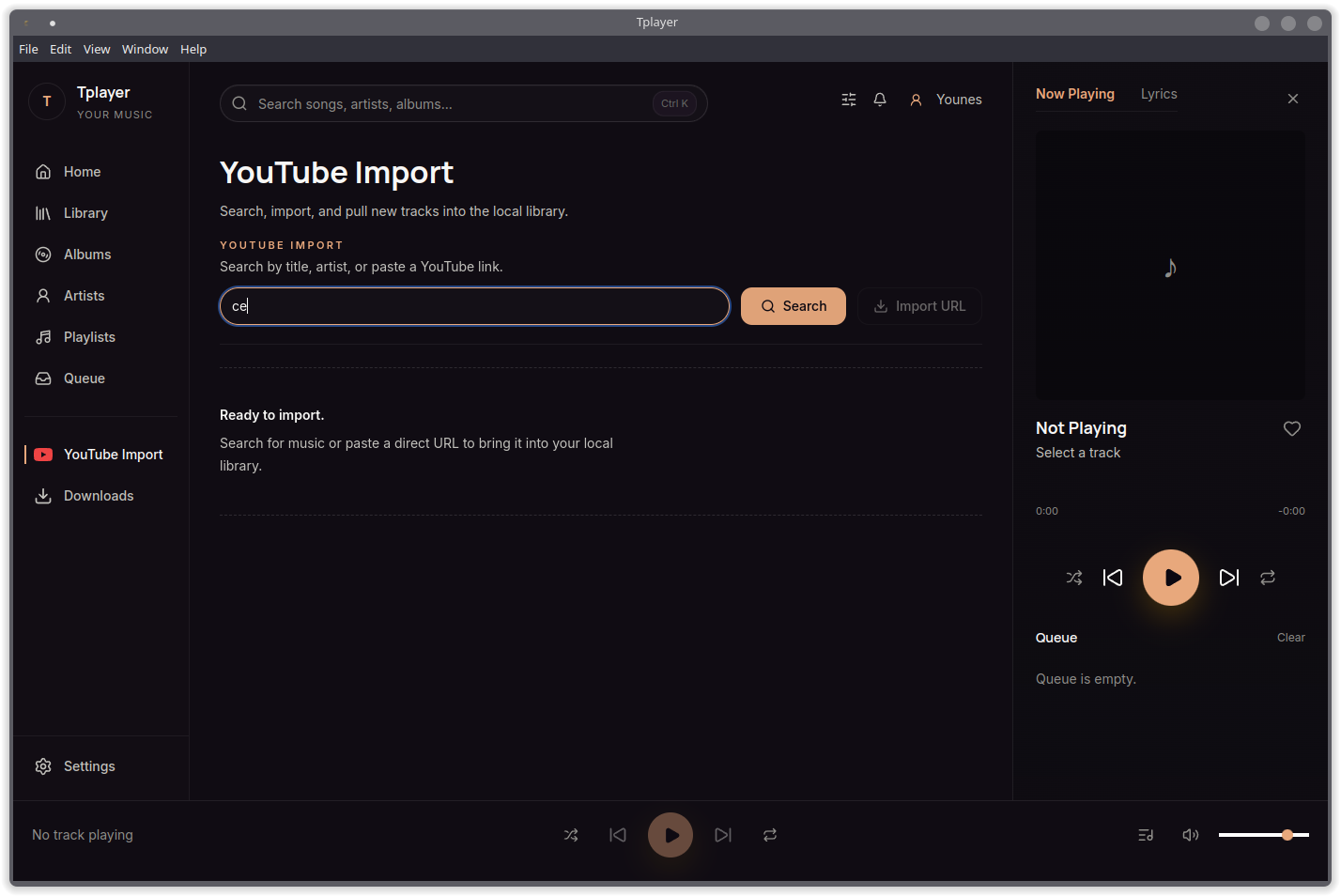Click the Ctrl K shortcut badge

[674, 103]
